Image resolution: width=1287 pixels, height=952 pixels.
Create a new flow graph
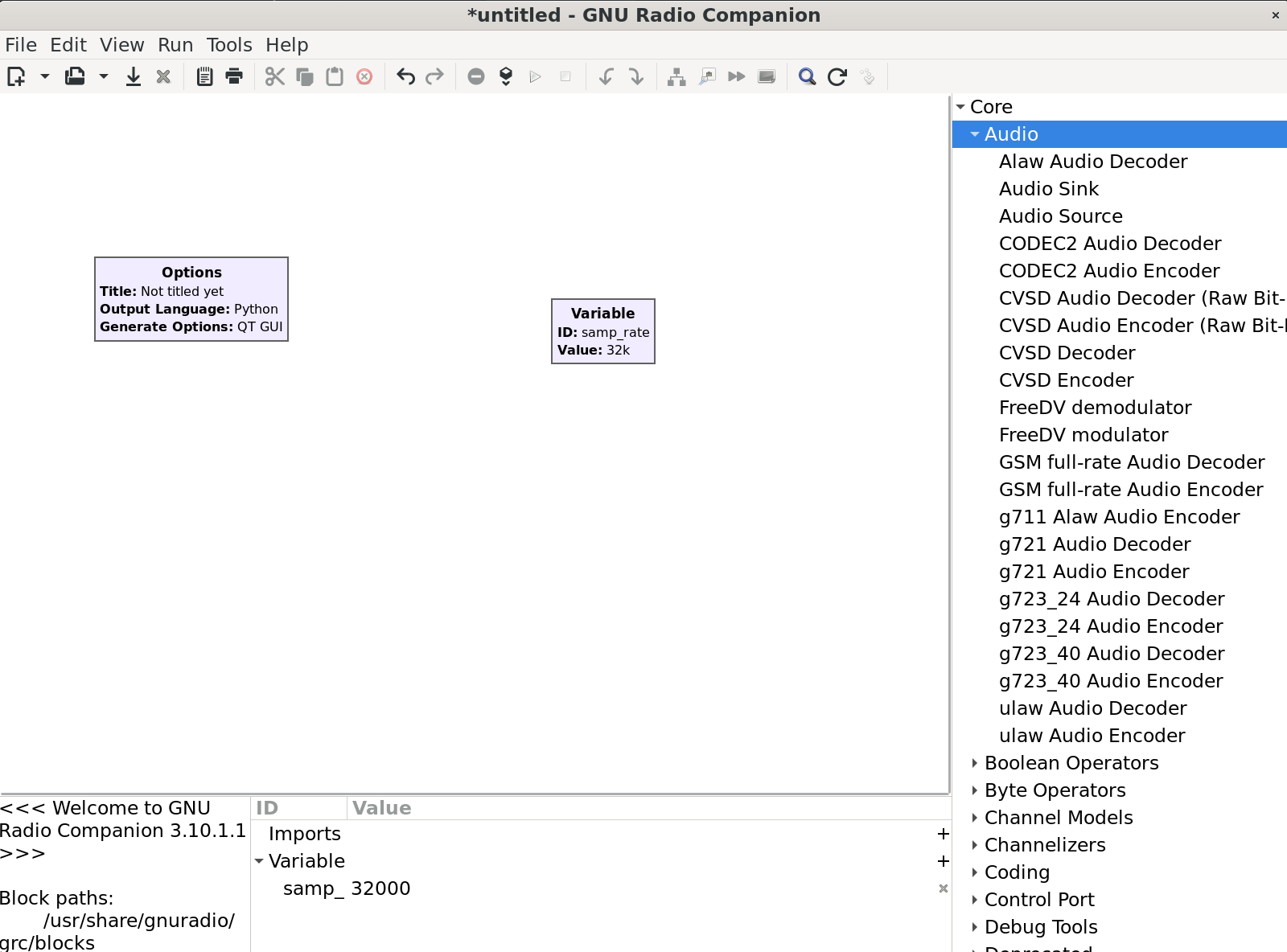tap(16, 76)
